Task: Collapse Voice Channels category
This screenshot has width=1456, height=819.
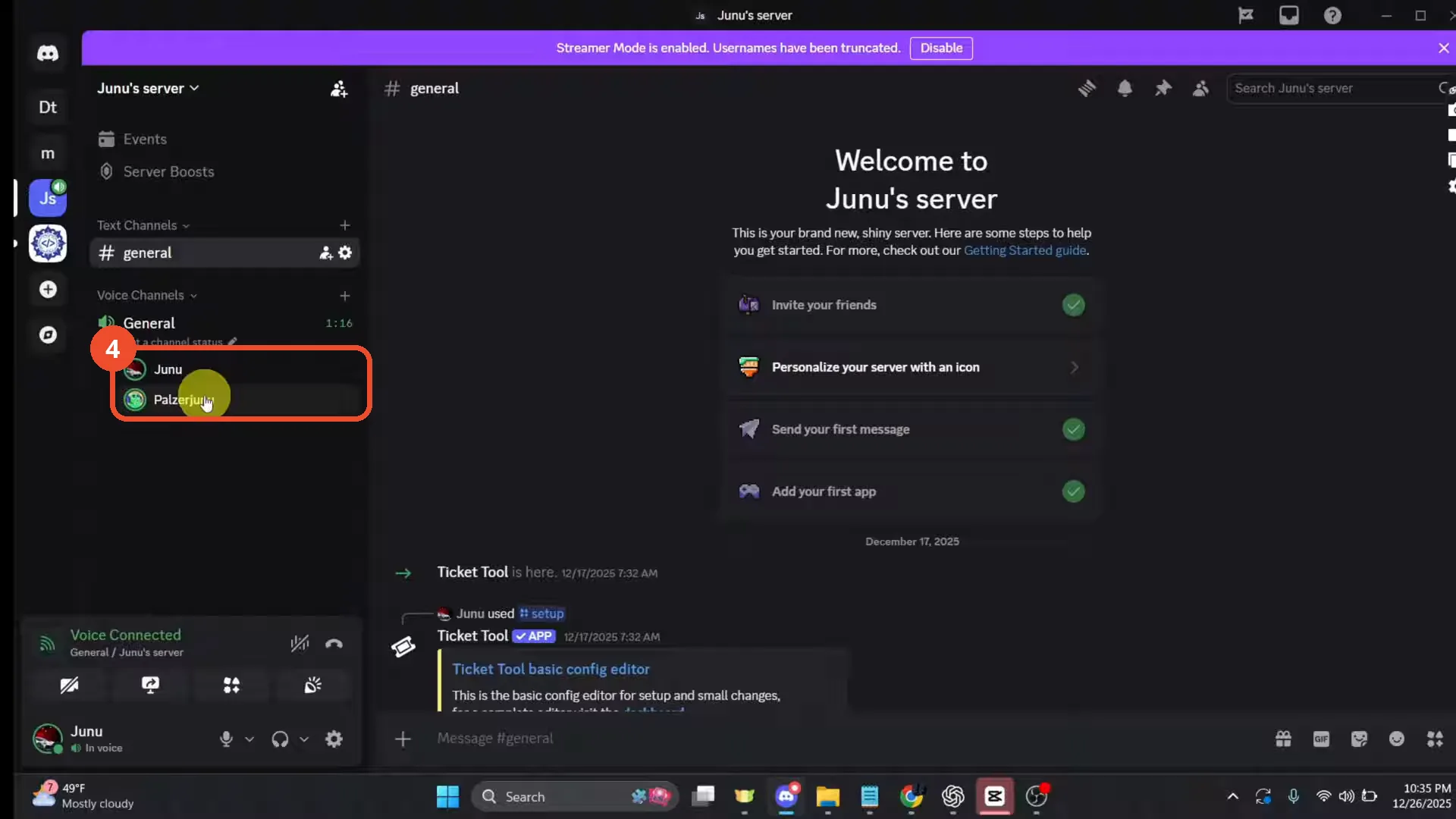Action: 146,295
